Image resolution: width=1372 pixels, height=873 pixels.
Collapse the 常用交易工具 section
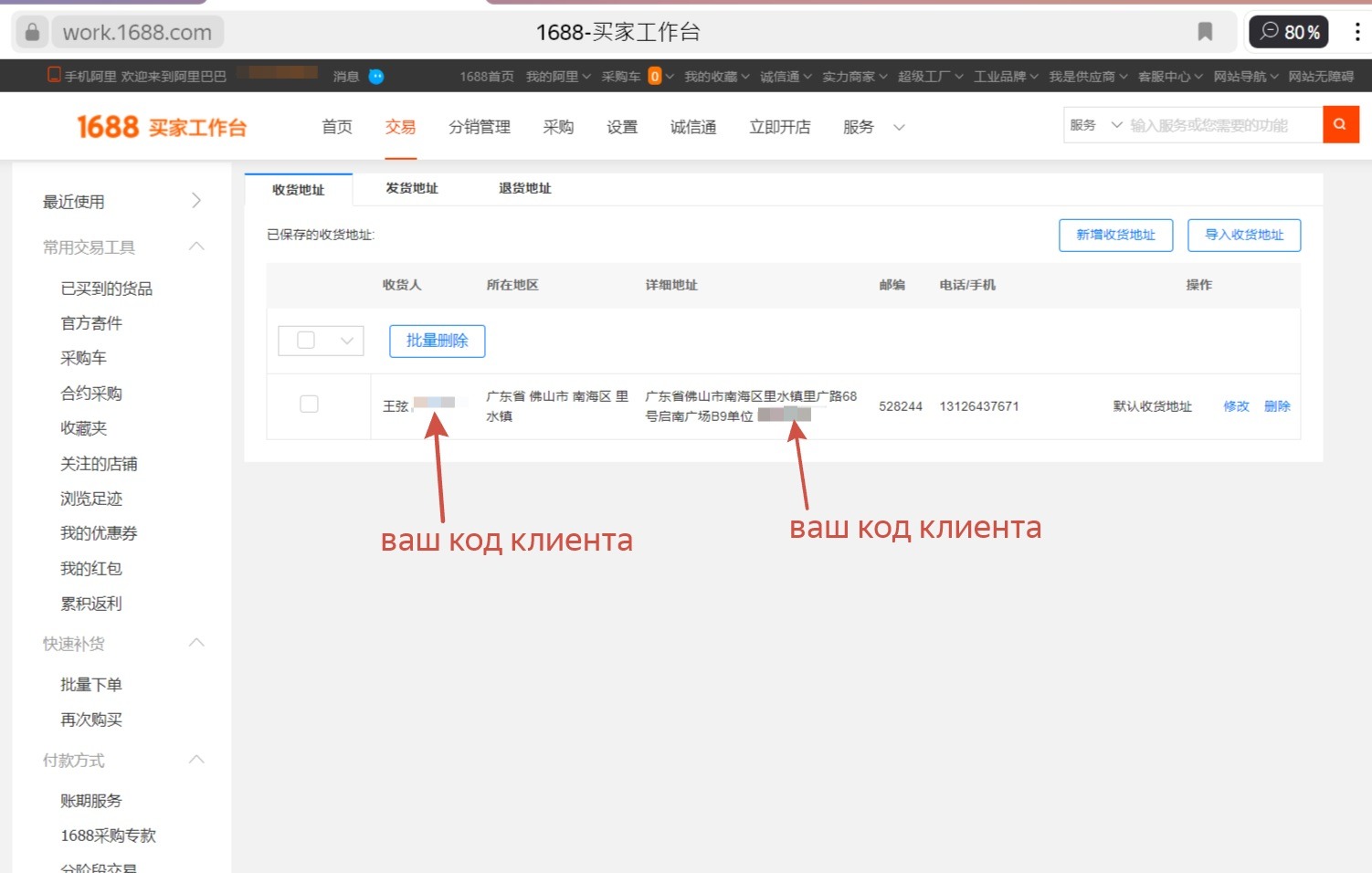(196, 247)
